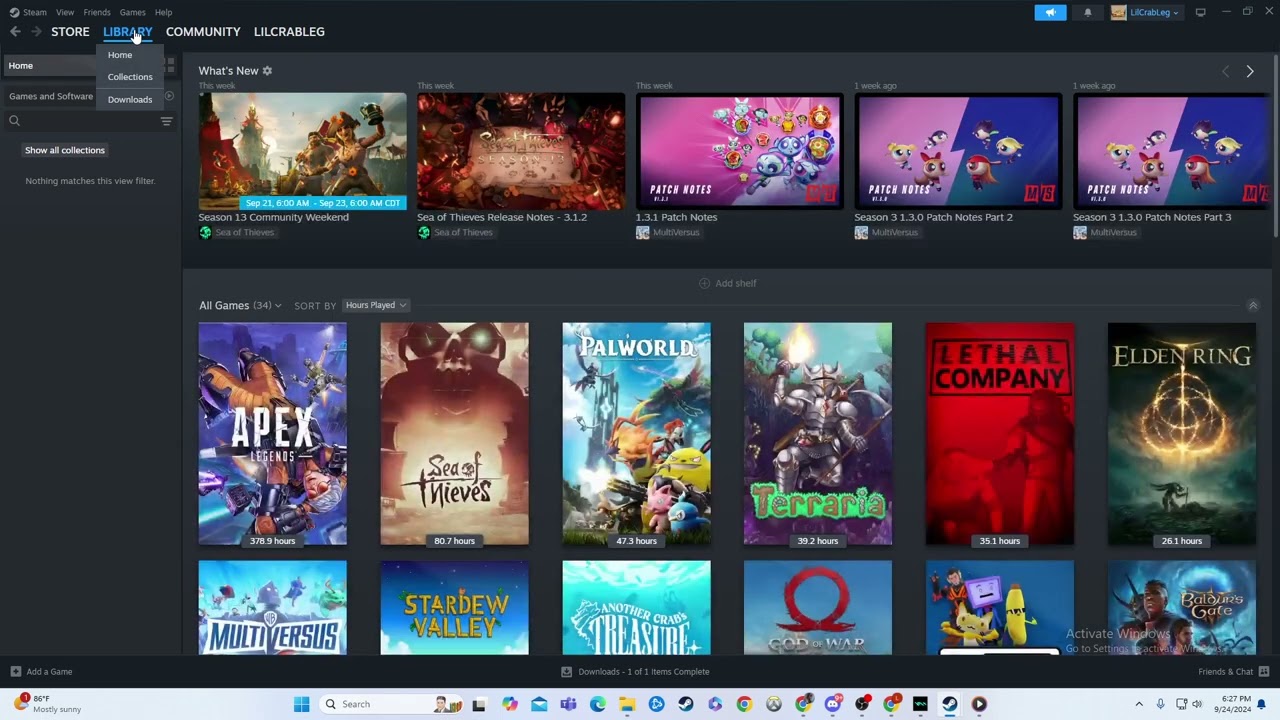This screenshot has width=1280, height=720.
Task: Open Microsoft Edge from taskbar
Action: [597, 704]
